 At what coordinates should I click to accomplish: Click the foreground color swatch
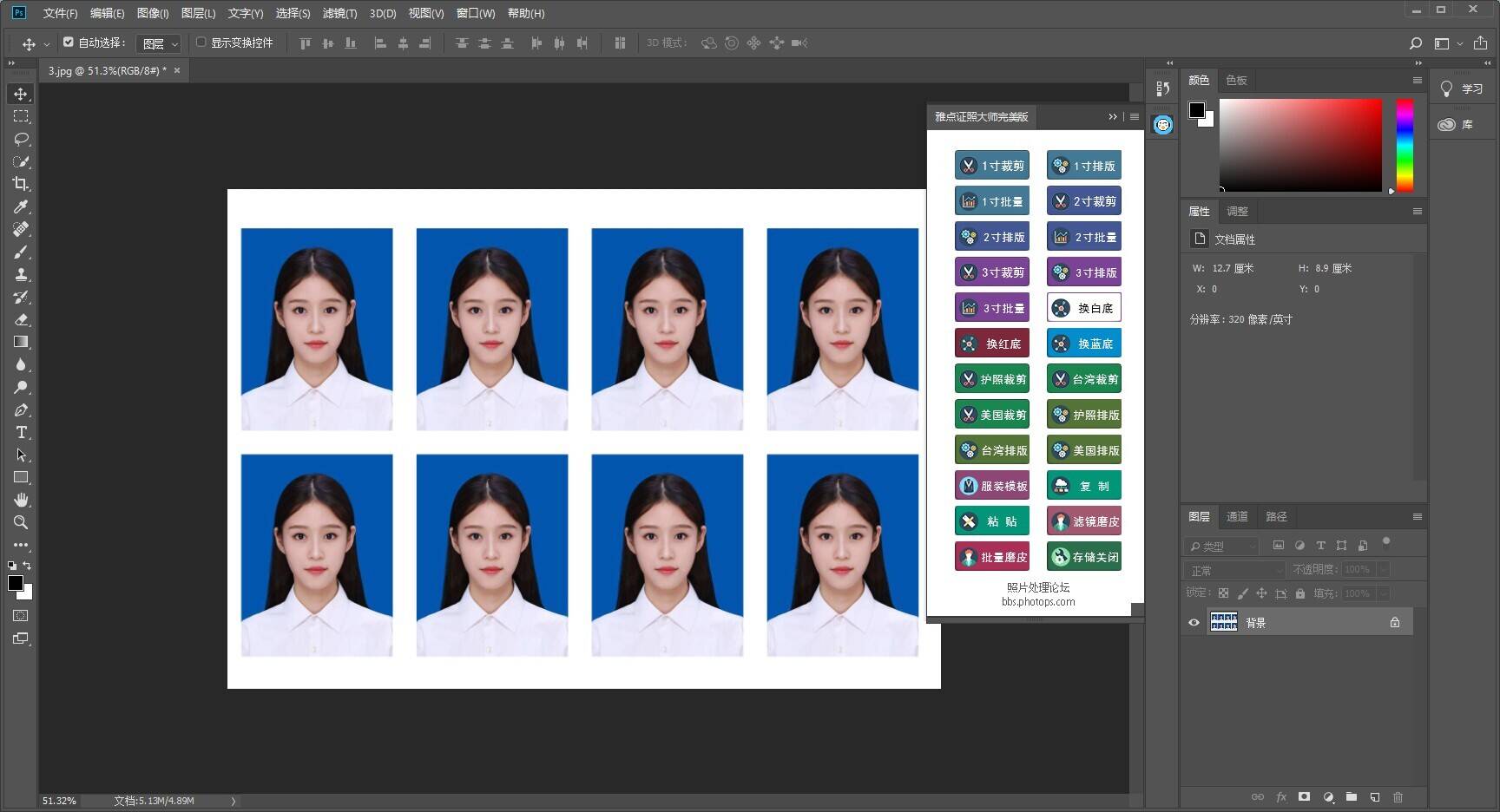(16, 583)
